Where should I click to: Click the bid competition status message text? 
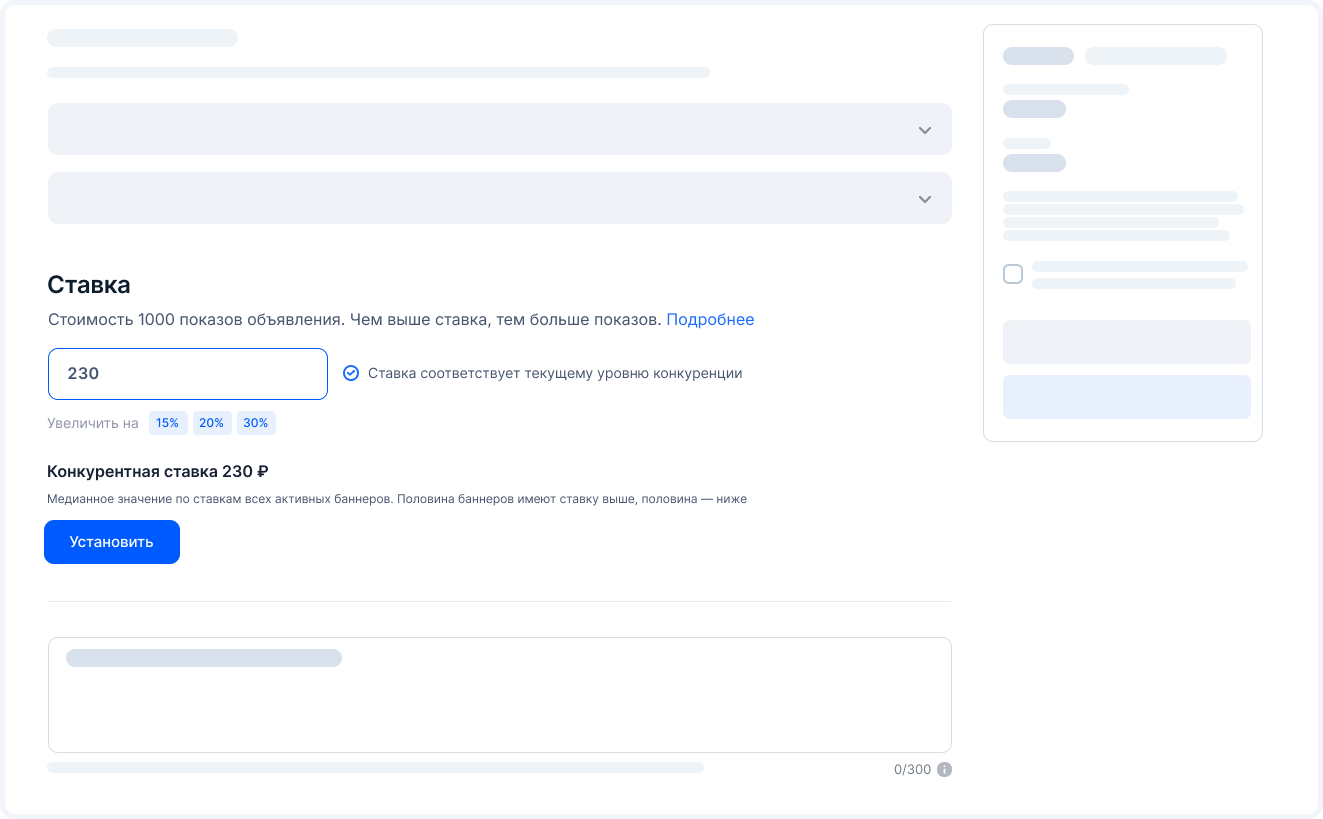(x=556, y=372)
